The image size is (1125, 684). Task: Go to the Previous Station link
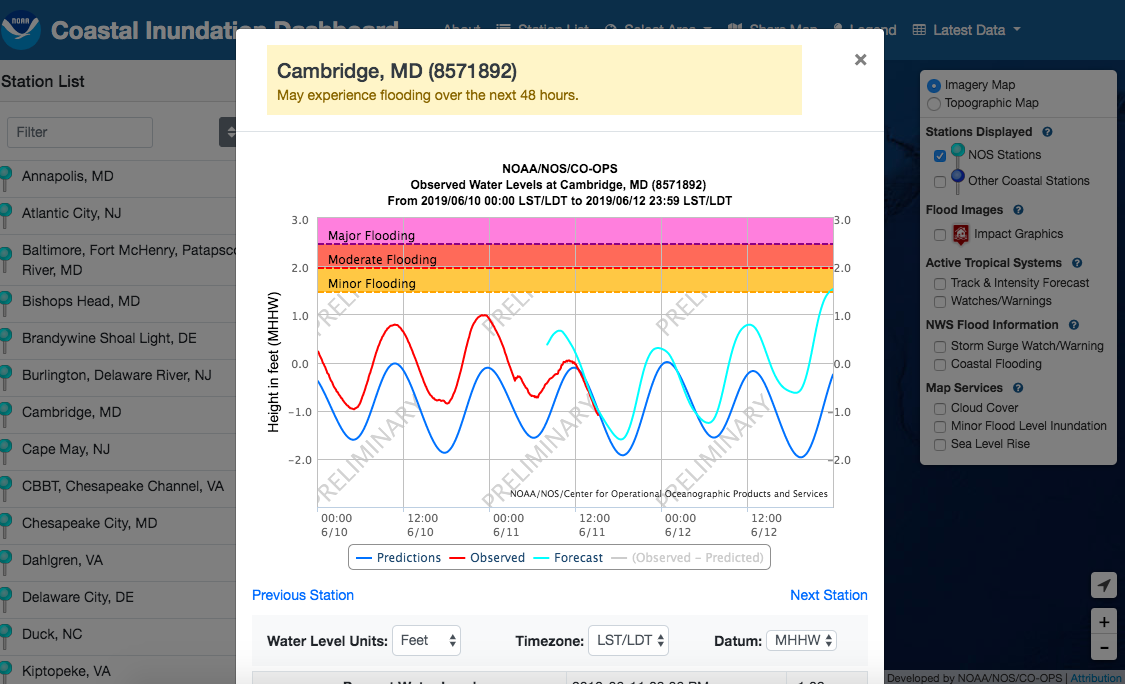[303, 595]
